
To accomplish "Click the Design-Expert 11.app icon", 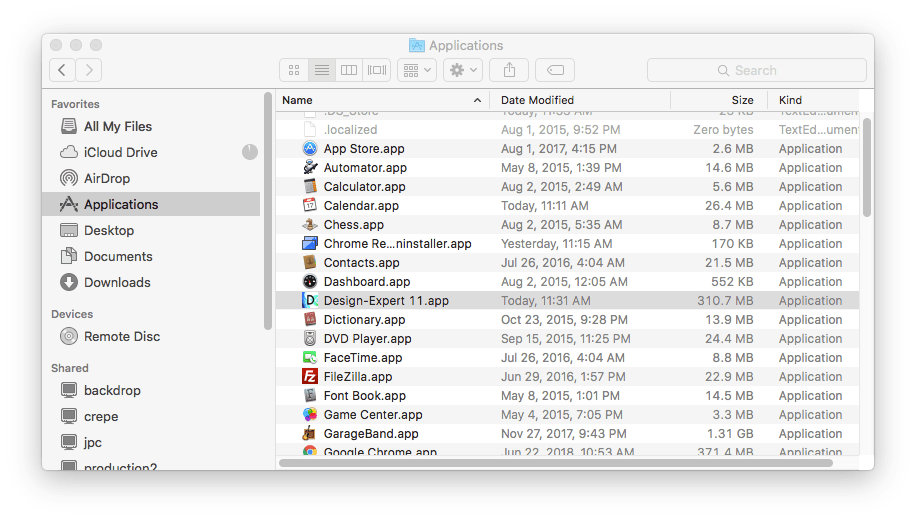I will coord(310,300).
